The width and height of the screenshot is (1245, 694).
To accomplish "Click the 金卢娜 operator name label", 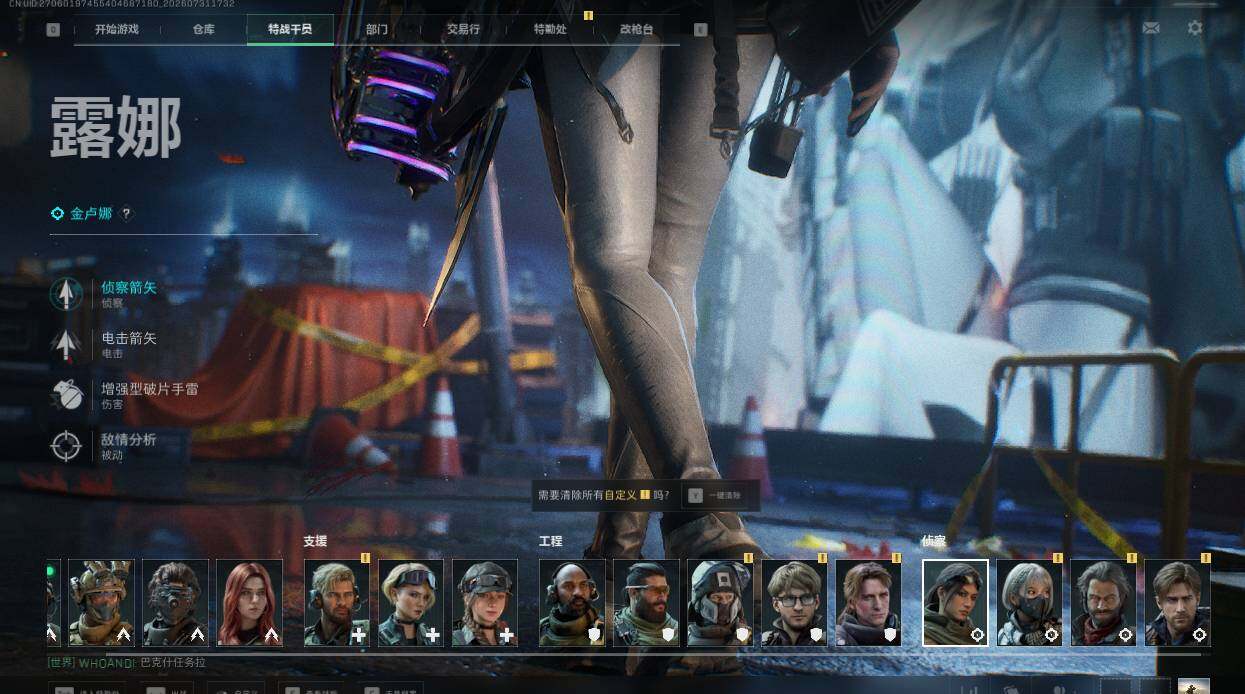I will coord(91,213).
